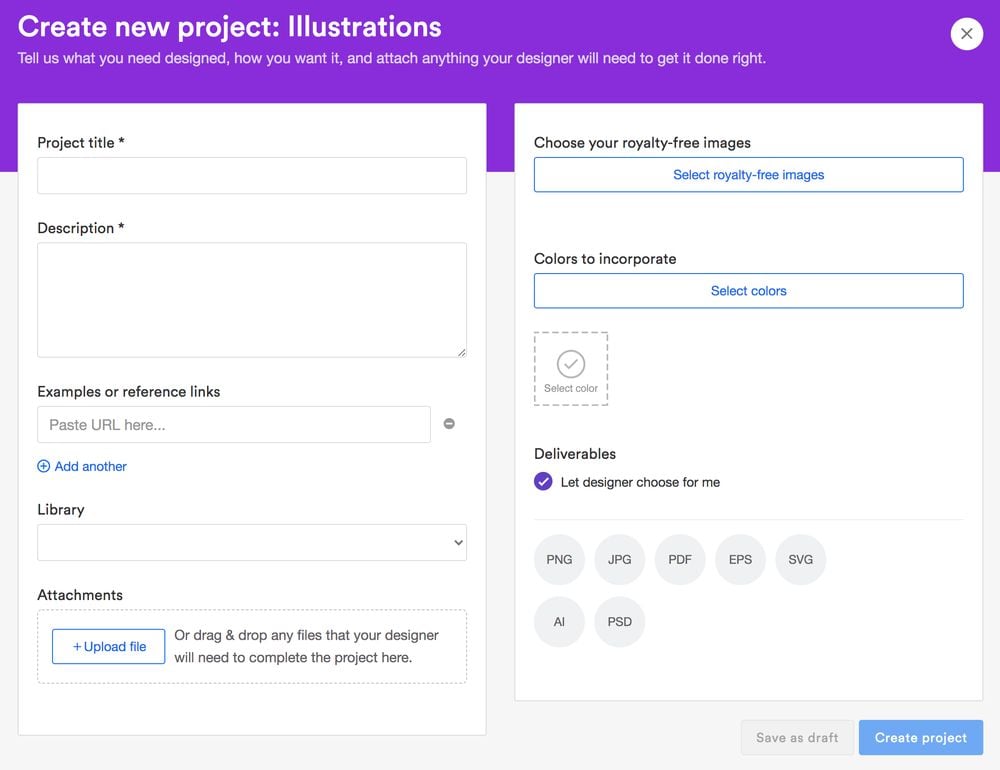Open the Select colors button

[x=748, y=291]
